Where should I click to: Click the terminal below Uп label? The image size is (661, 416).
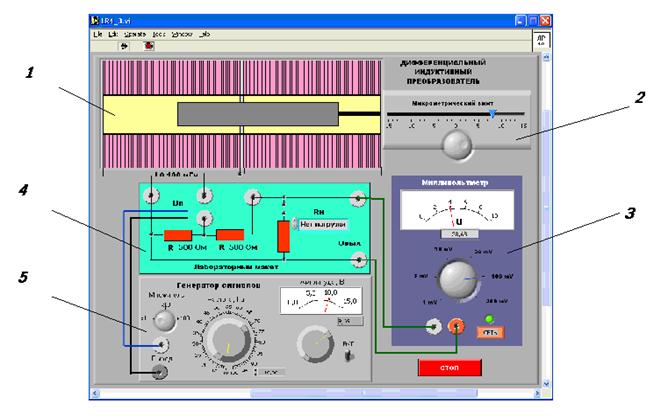[x=204, y=219]
